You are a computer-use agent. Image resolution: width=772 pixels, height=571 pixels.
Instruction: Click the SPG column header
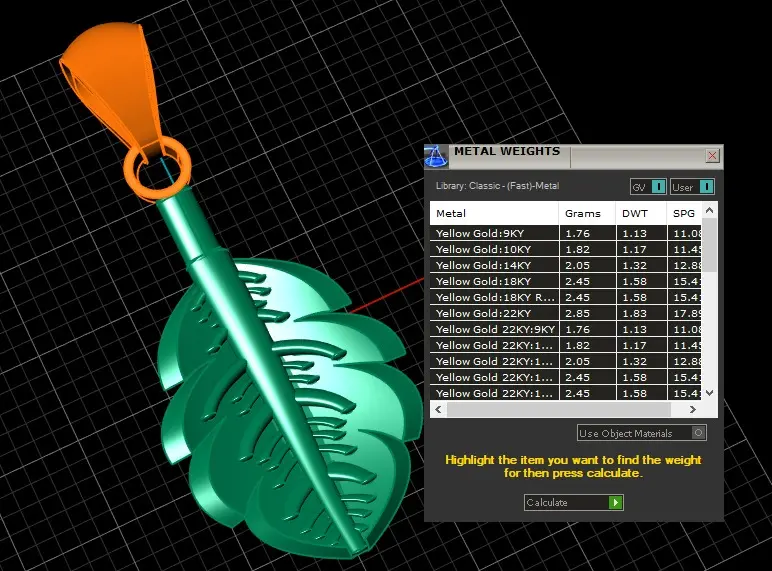click(x=684, y=214)
